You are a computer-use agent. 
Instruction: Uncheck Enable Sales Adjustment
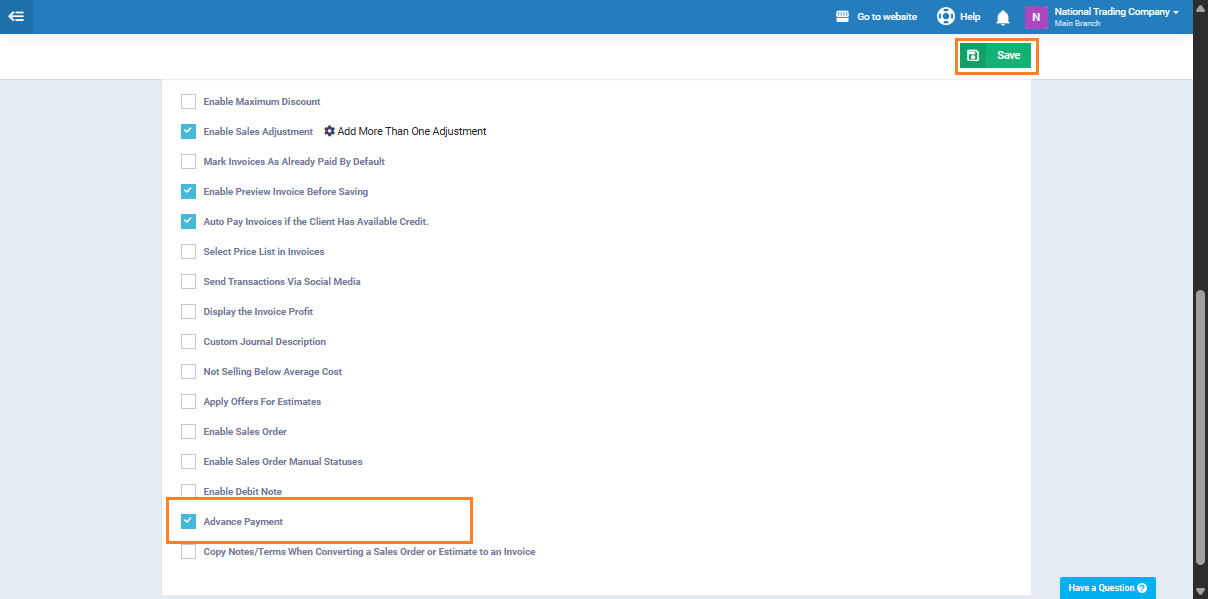pyautogui.click(x=188, y=131)
